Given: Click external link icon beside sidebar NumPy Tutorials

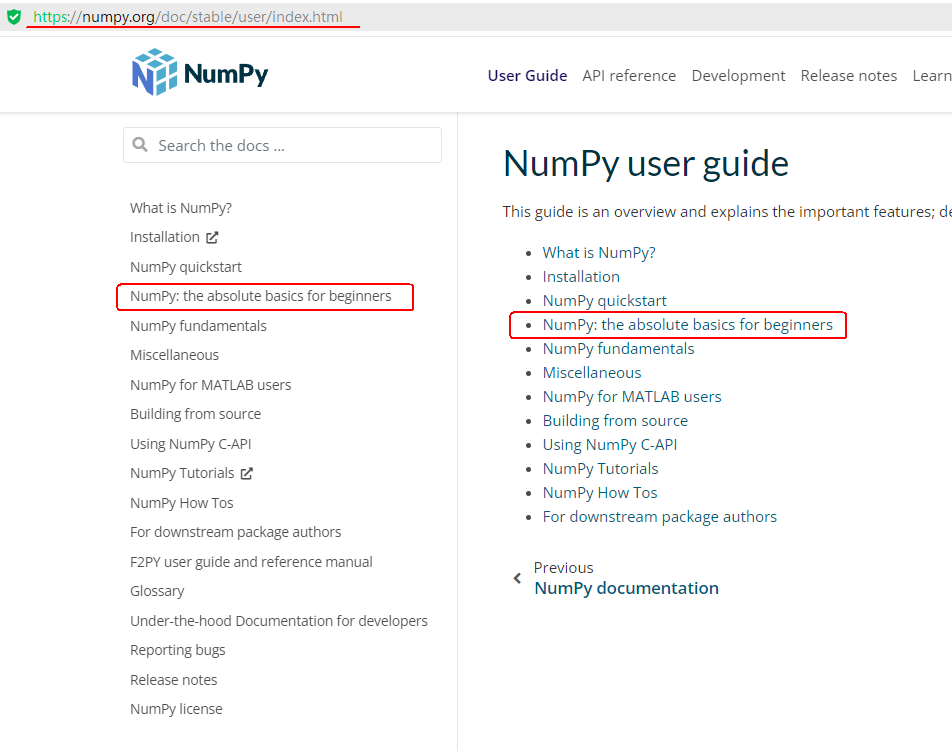Looking at the screenshot, I should click(246, 474).
